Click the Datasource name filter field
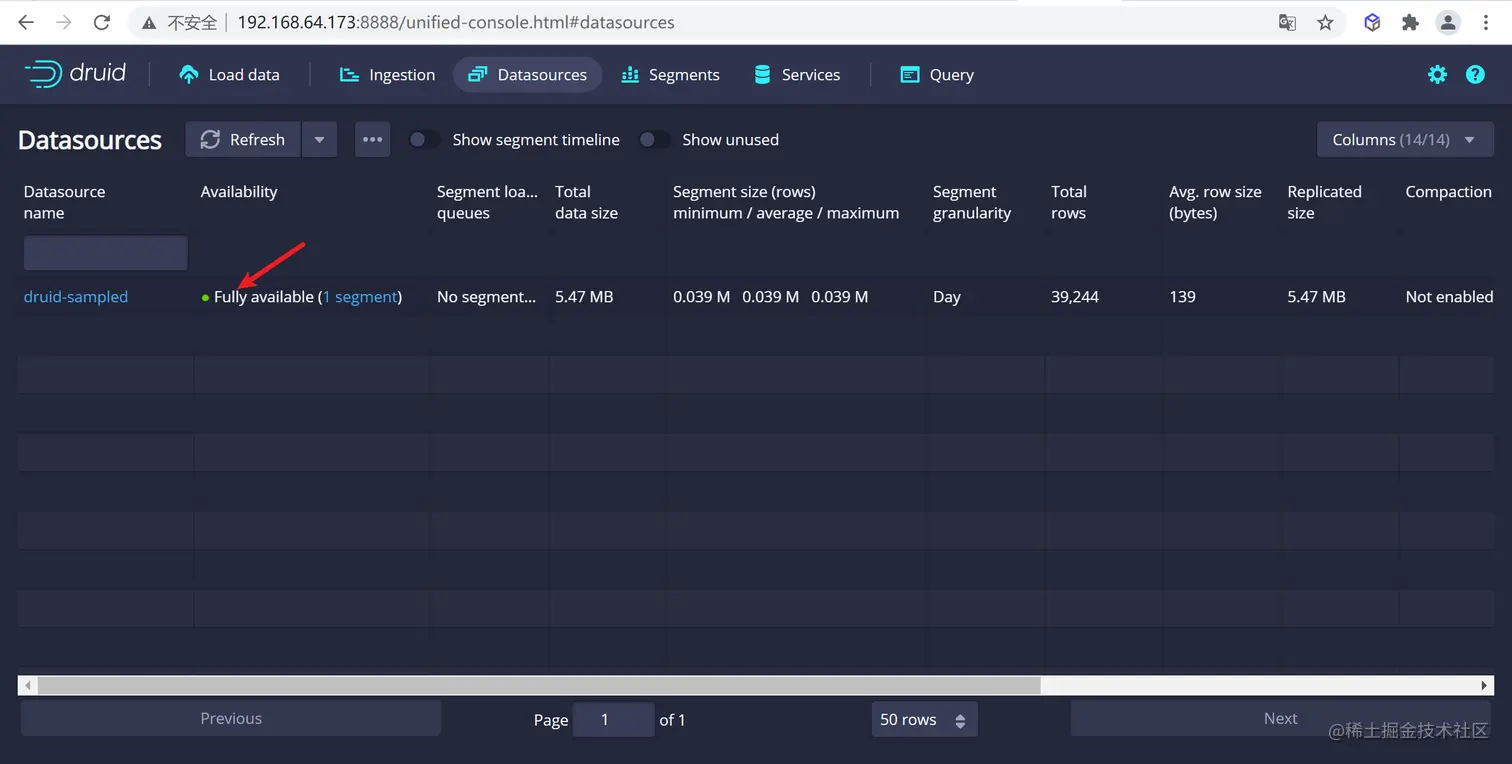Screen dimensions: 1512x764 105,253
